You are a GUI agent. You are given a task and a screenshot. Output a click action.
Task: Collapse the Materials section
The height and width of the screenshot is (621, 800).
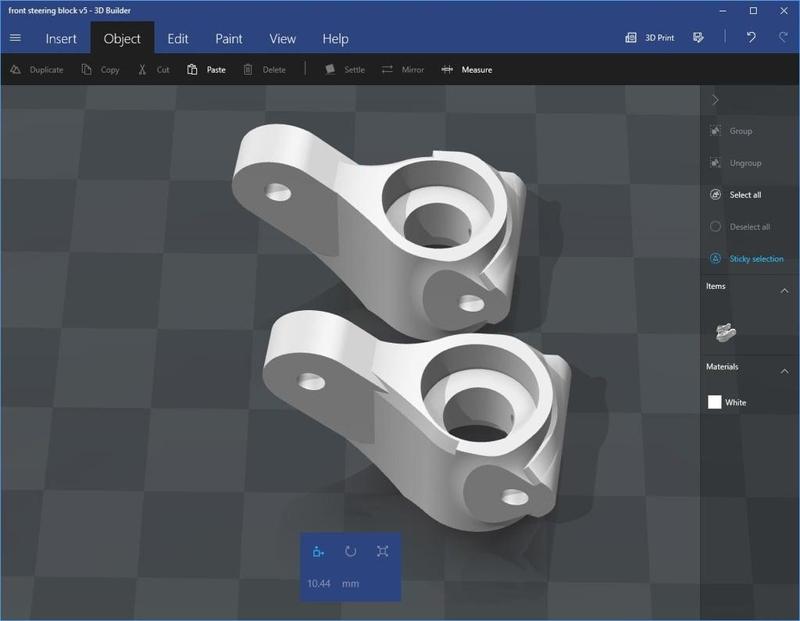[x=784, y=371]
